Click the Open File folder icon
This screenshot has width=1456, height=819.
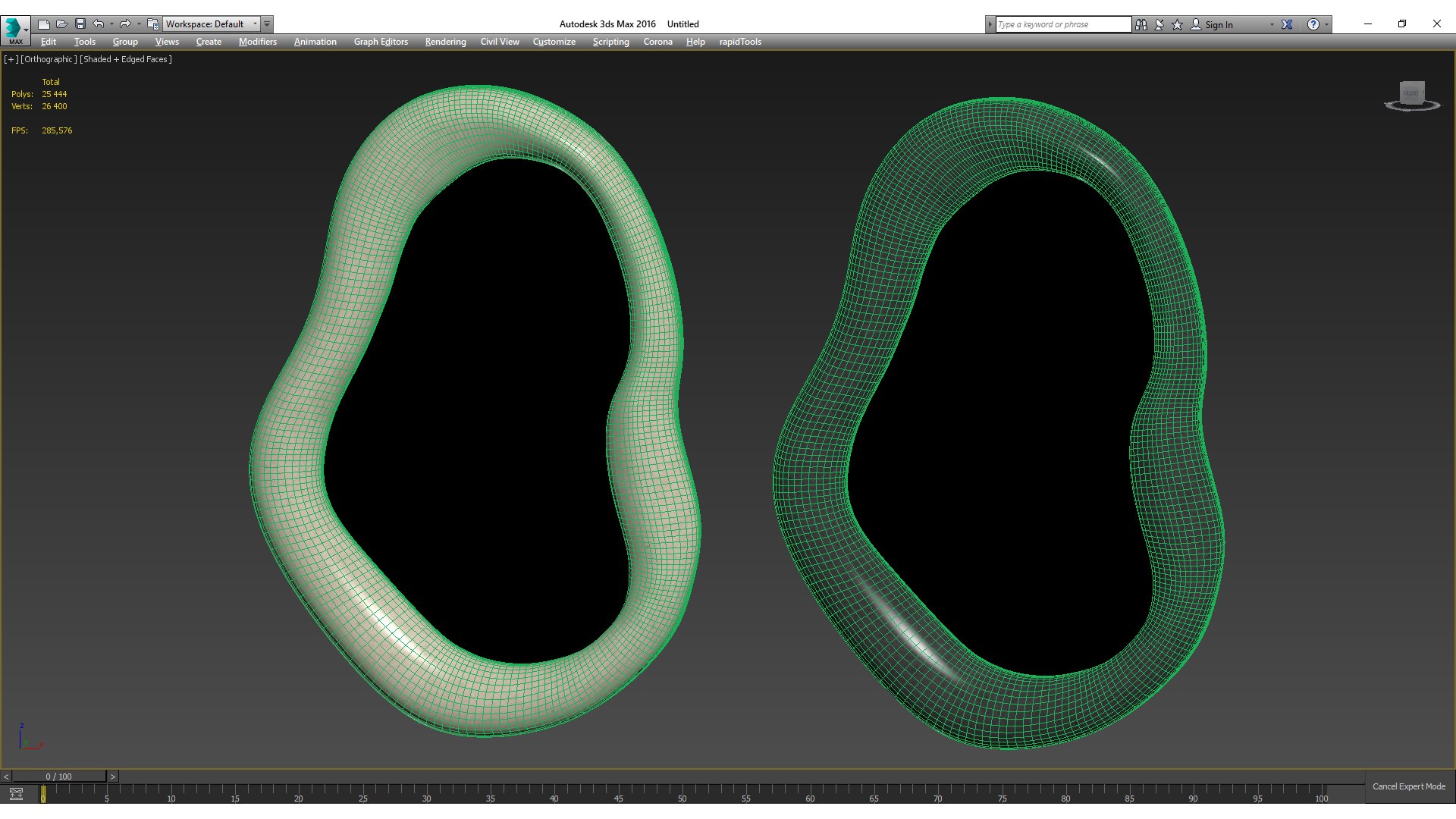pyautogui.click(x=62, y=24)
